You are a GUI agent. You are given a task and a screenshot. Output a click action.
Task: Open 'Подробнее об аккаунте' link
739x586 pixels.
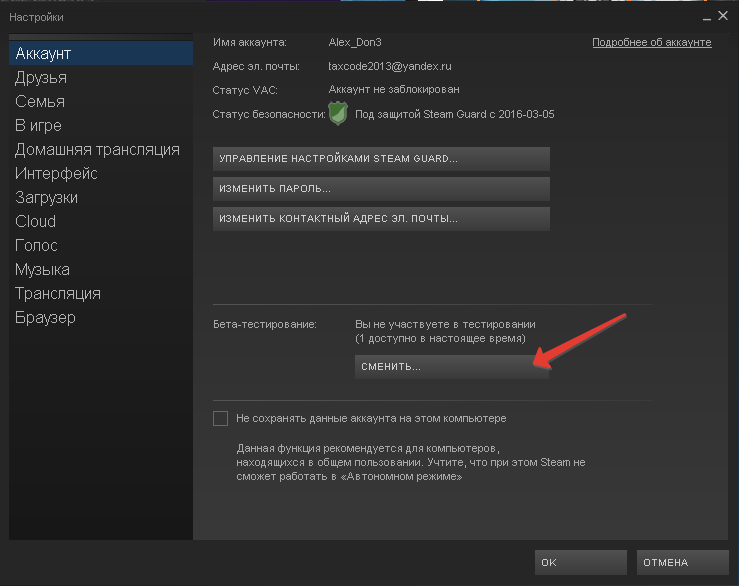tap(651, 42)
